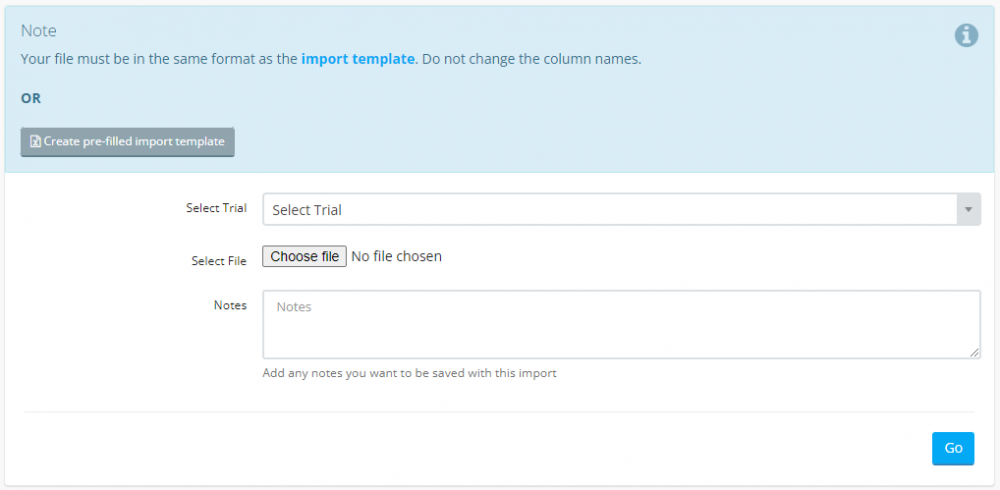Click the spreadsheet icon on the template button
The height and width of the screenshot is (490, 1000).
tap(35, 142)
